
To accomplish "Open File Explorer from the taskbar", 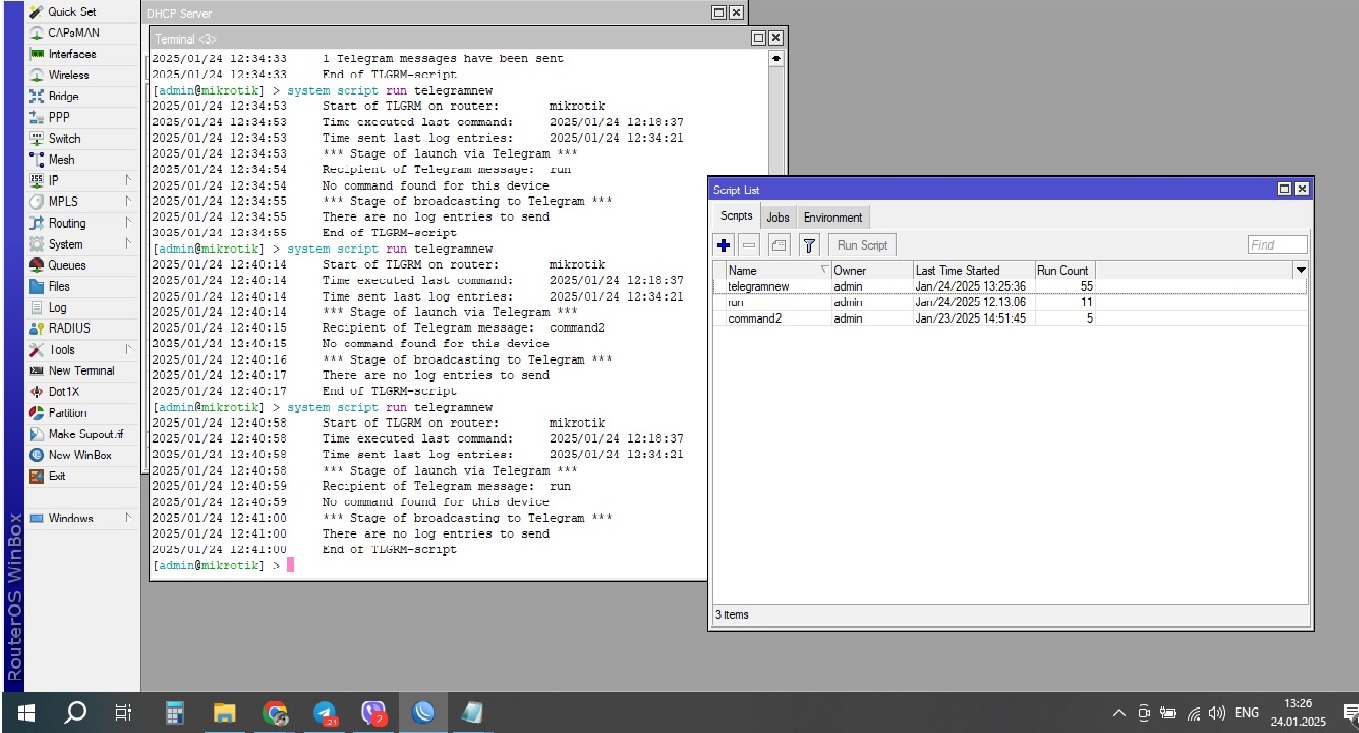I will [225, 713].
